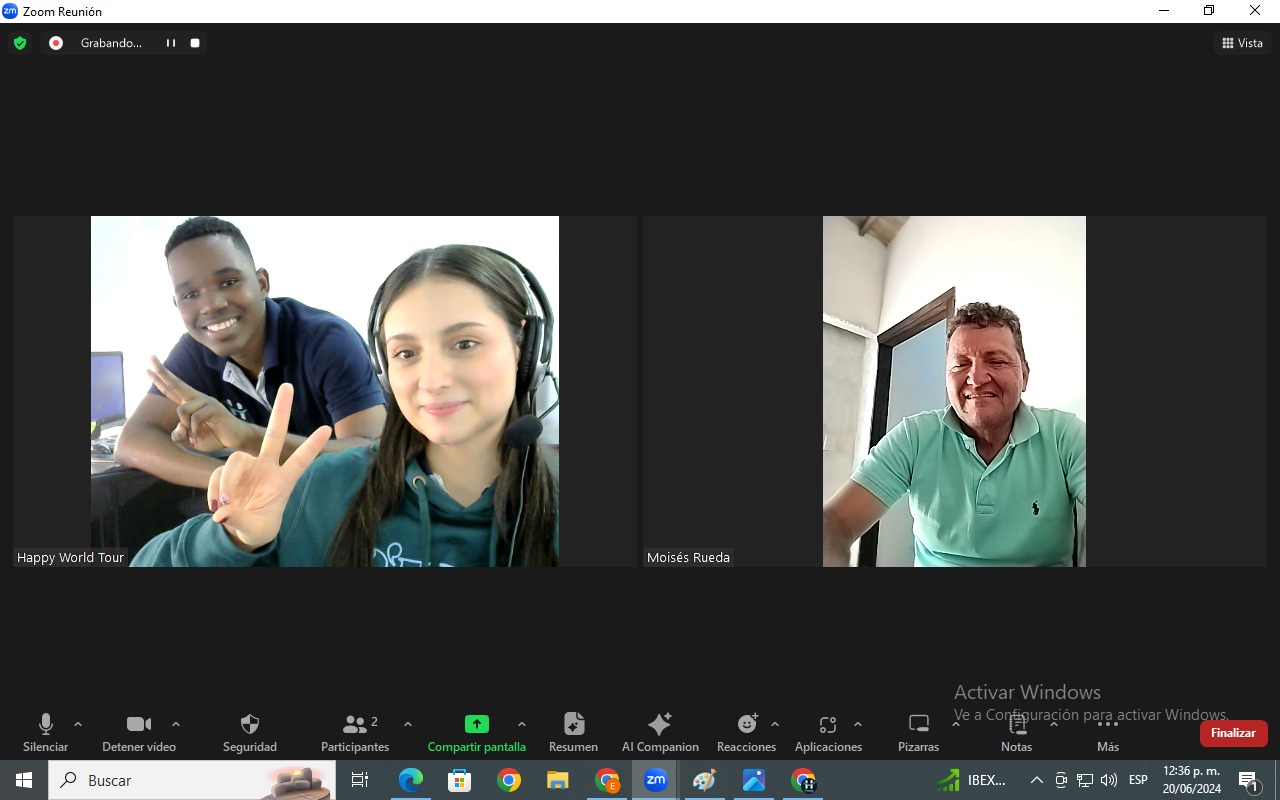Switch the ESP input language

[x=1138, y=780]
